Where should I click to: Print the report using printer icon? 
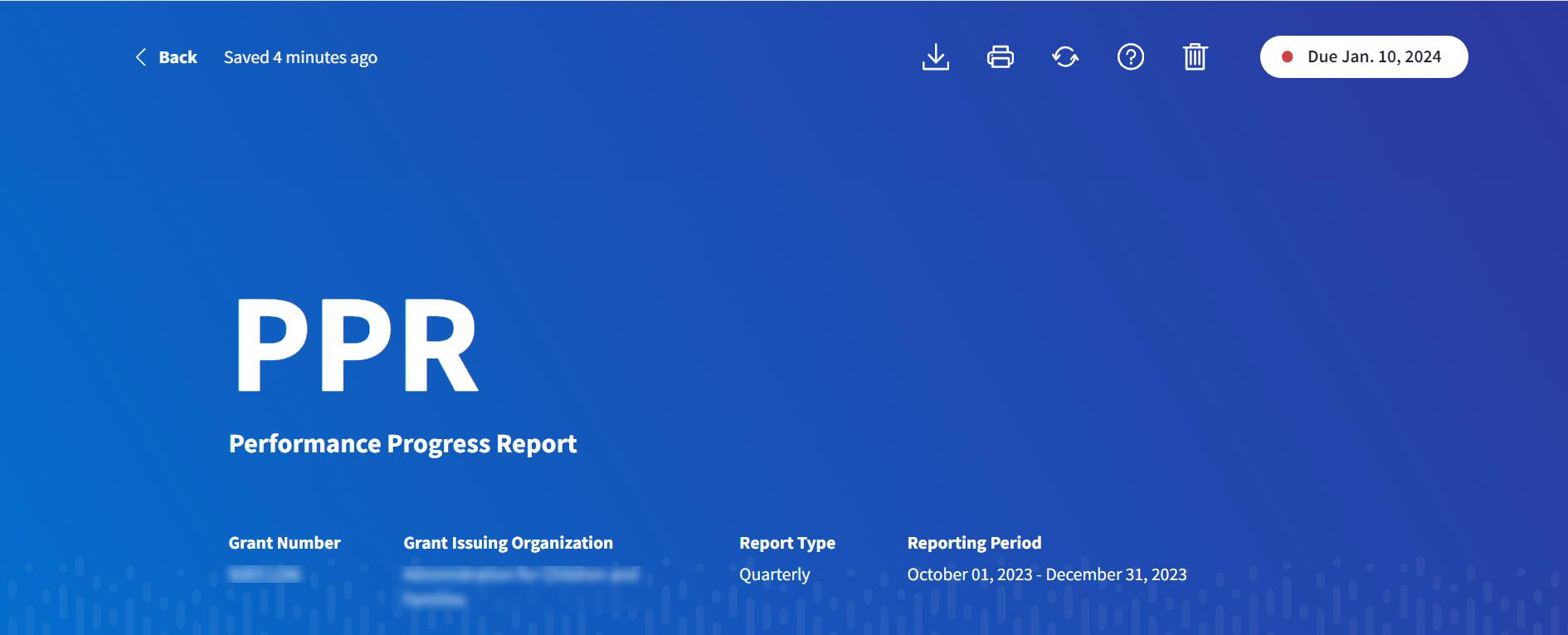pyautogui.click(x=1000, y=57)
